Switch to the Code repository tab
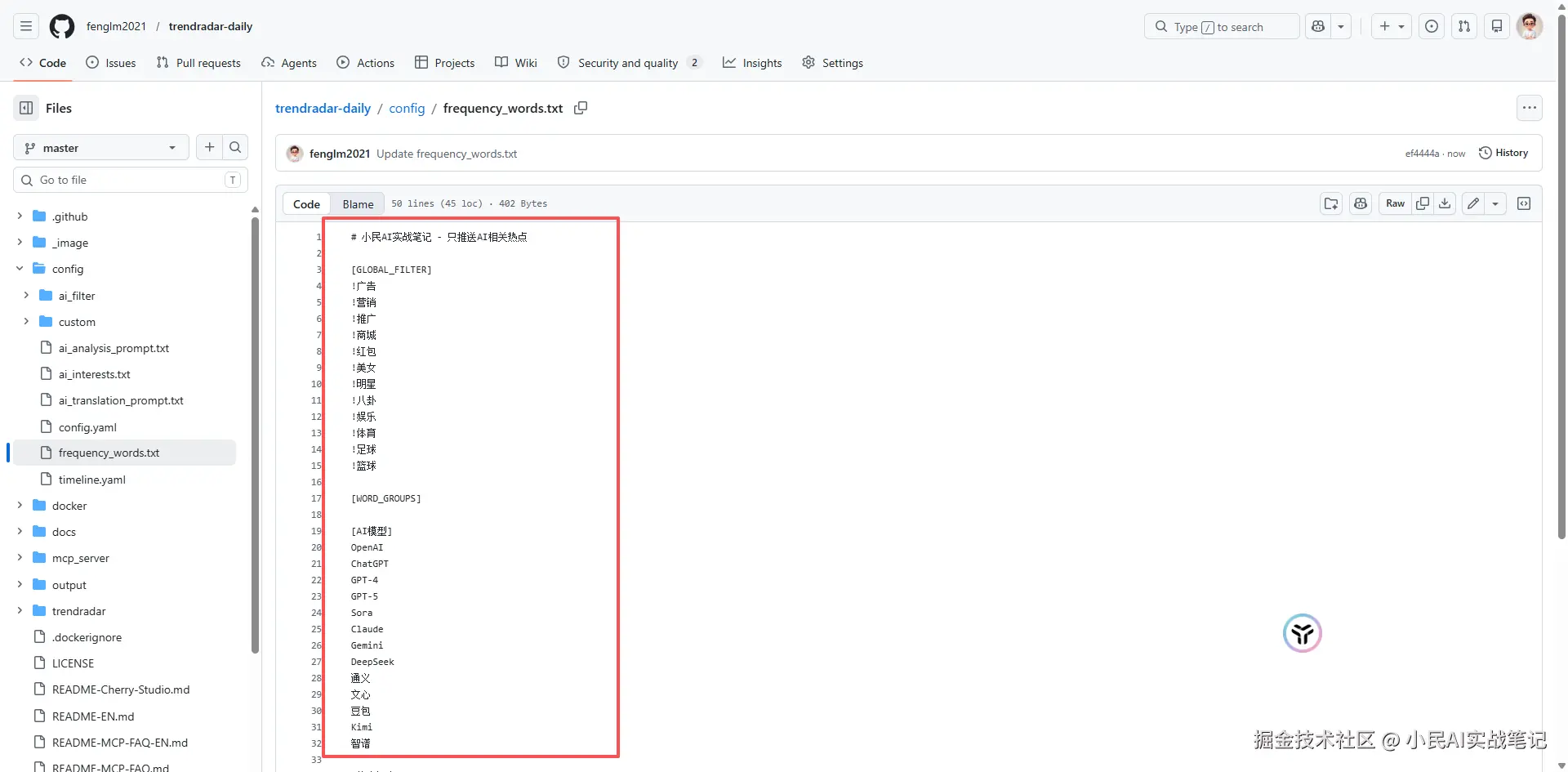1568x772 pixels. (x=42, y=63)
